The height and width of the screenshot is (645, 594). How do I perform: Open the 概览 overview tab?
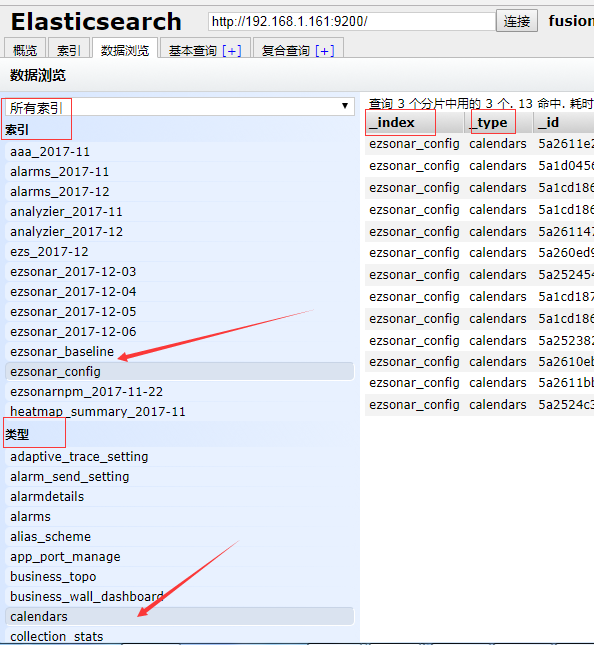coord(25,49)
